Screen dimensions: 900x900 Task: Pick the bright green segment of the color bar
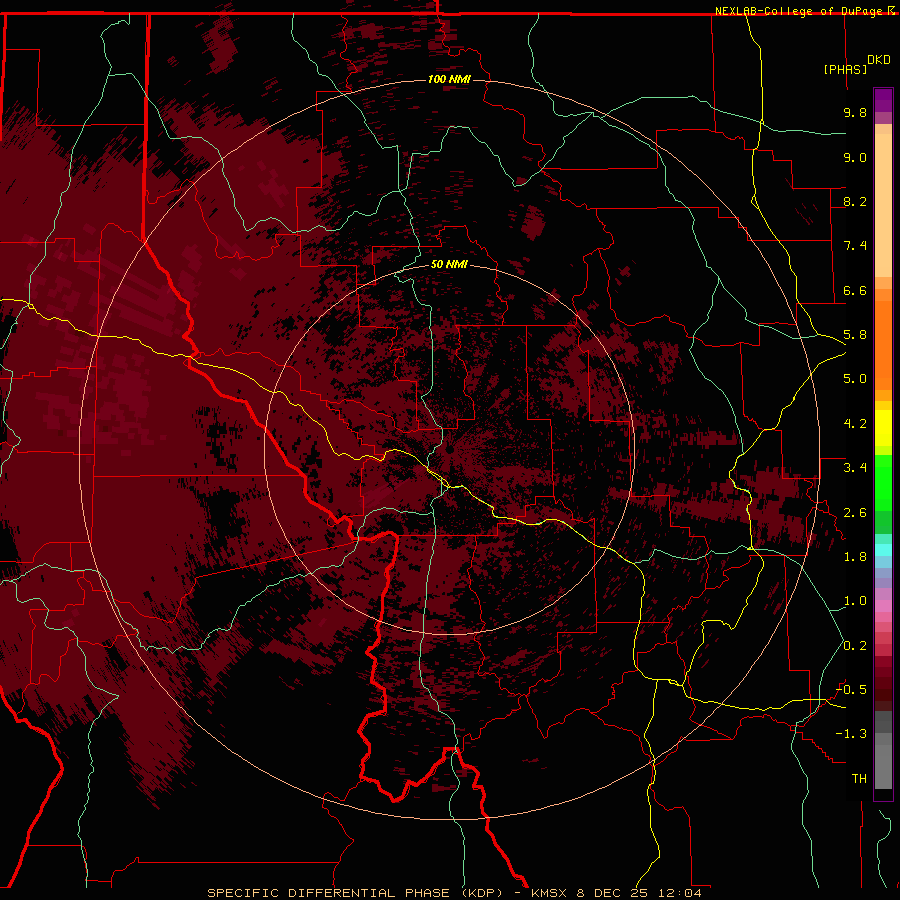pyautogui.click(x=883, y=482)
